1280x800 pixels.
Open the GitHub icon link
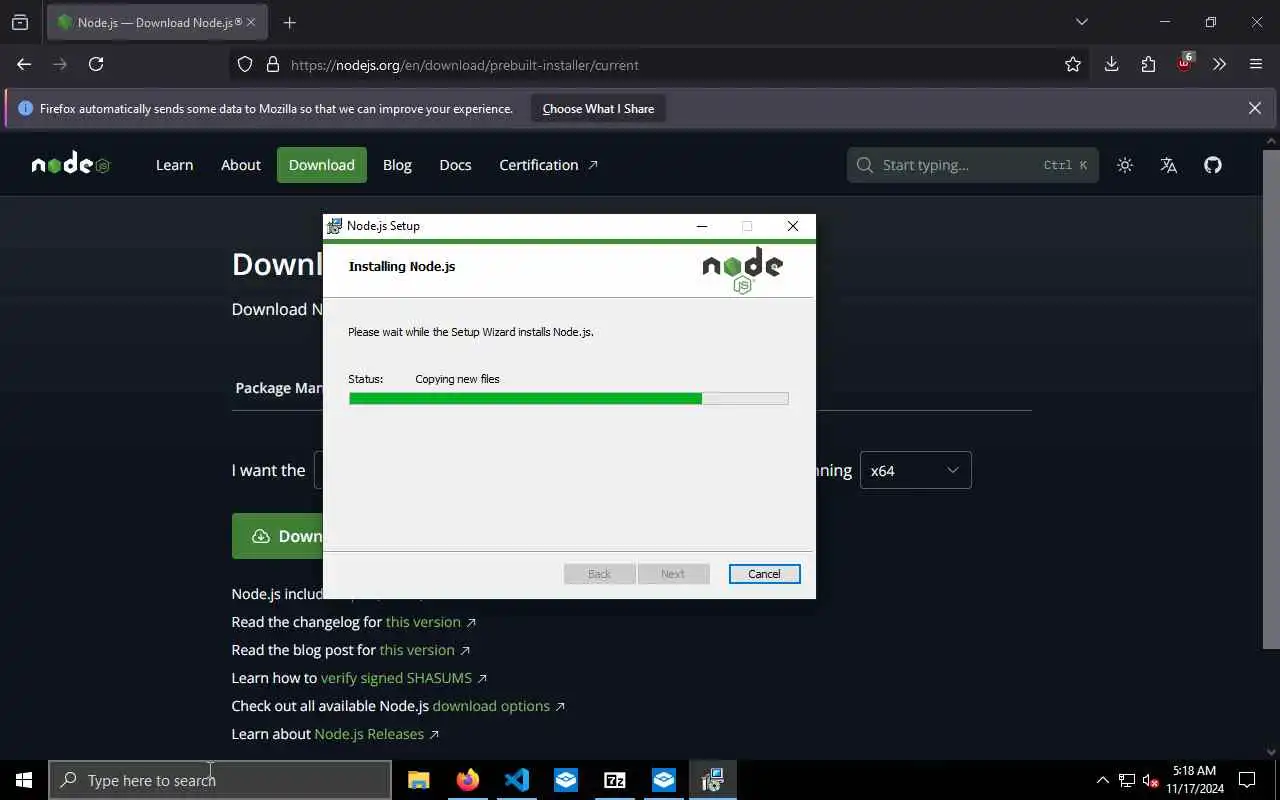[1213, 165]
